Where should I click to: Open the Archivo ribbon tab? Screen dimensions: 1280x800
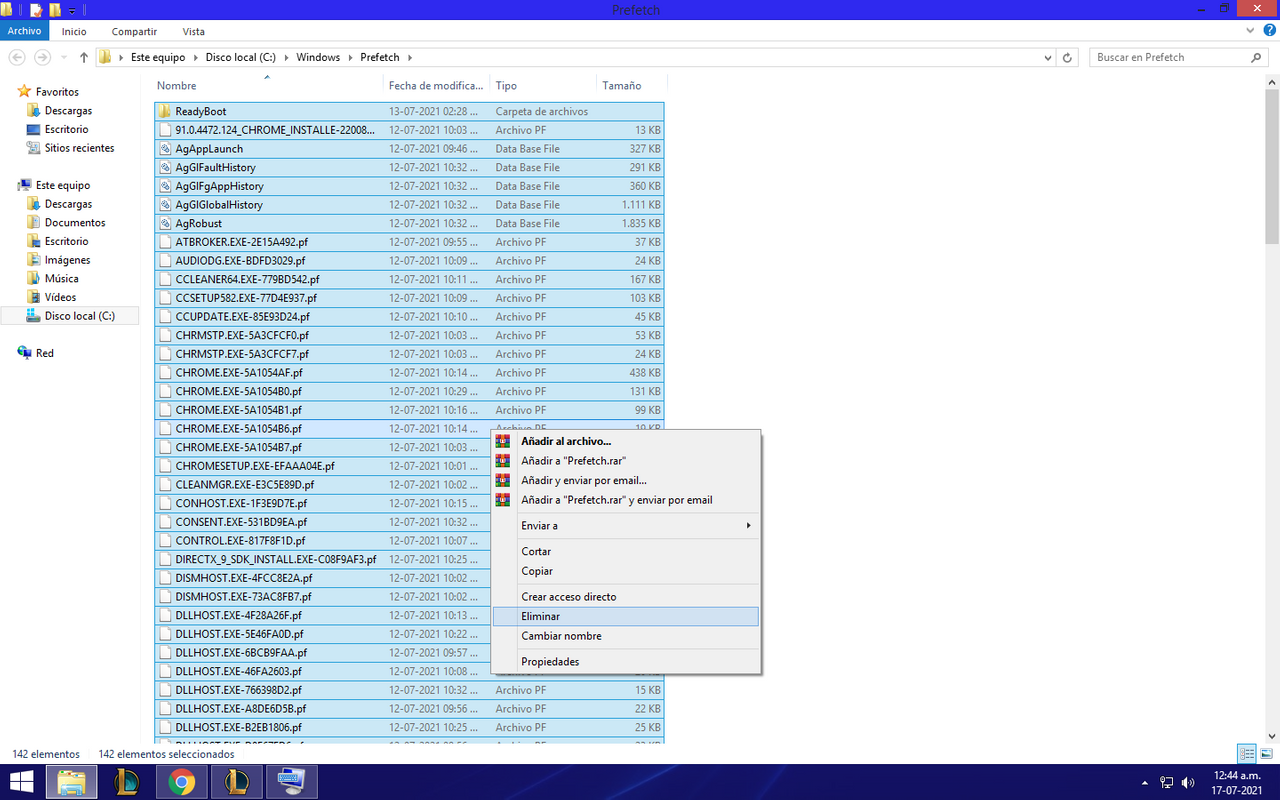pyautogui.click(x=24, y=31)
